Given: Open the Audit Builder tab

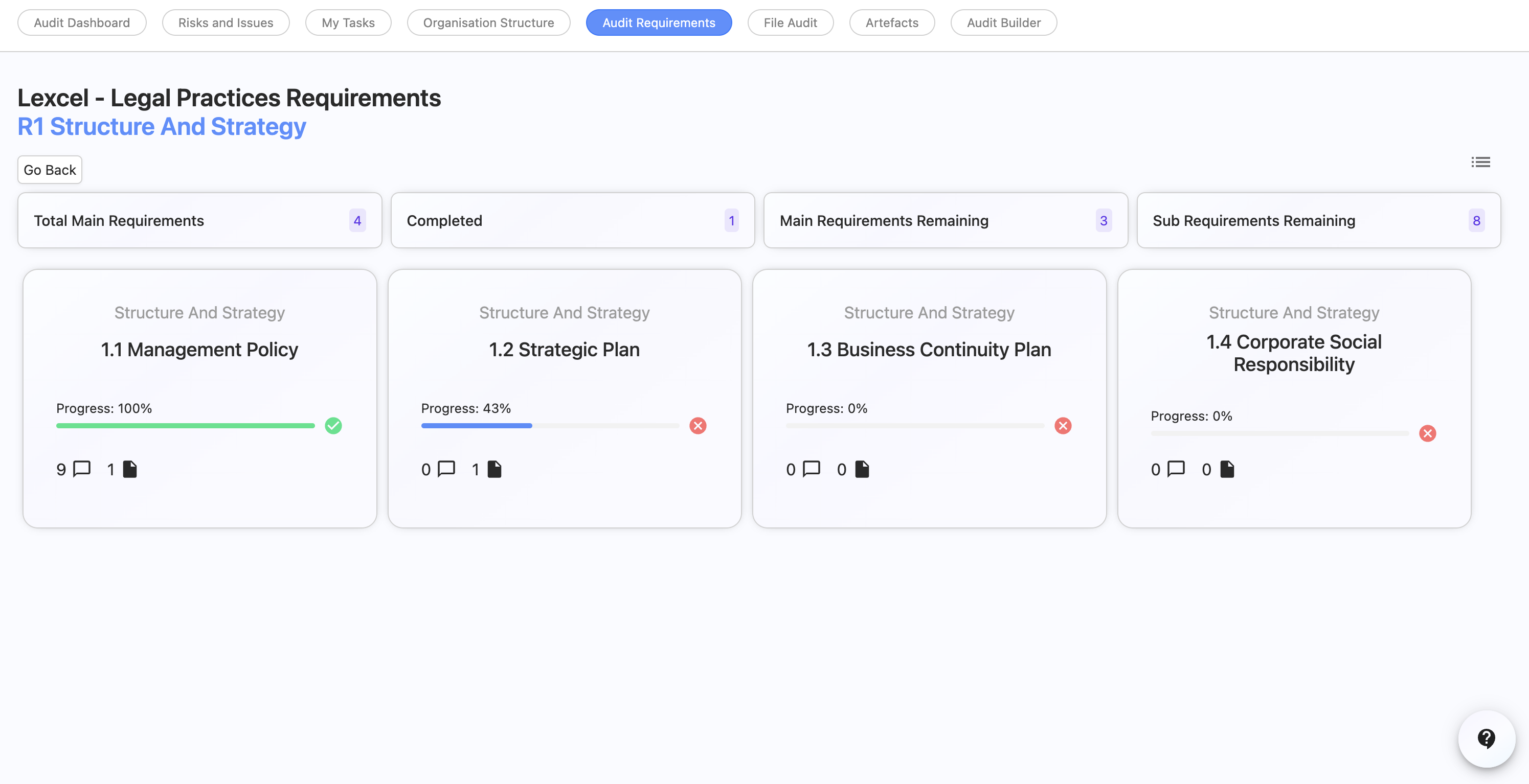Looking at the screenshot, I should tap(1003, 22).
